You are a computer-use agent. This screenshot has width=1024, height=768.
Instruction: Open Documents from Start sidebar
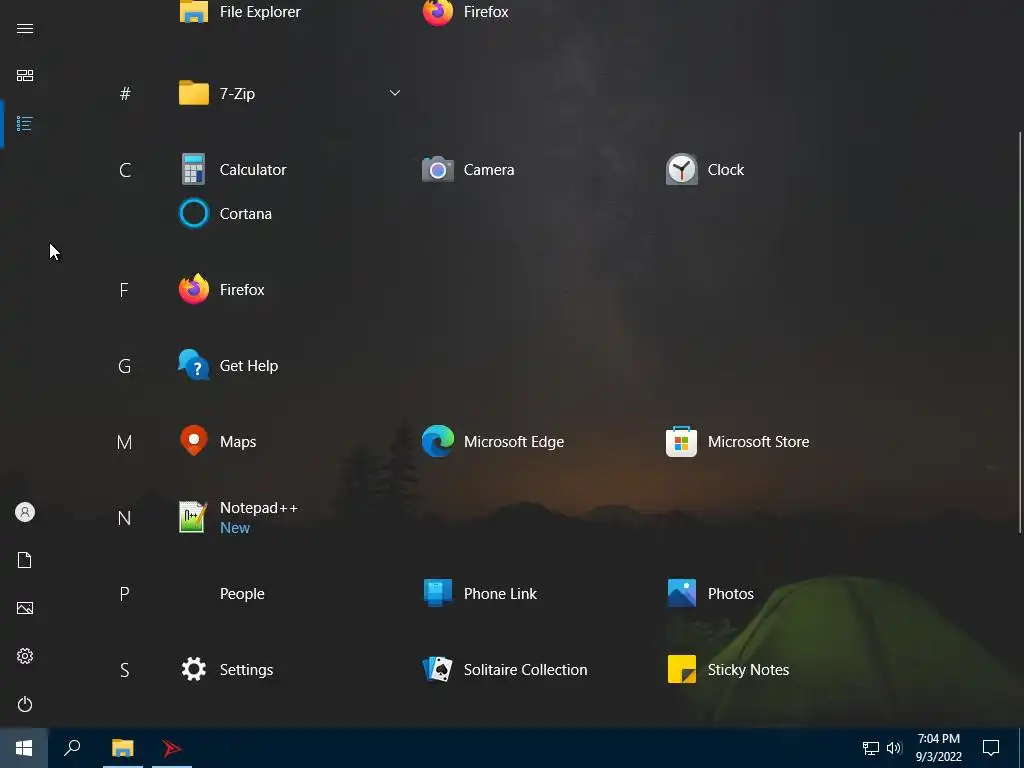[x=25, y=560]
